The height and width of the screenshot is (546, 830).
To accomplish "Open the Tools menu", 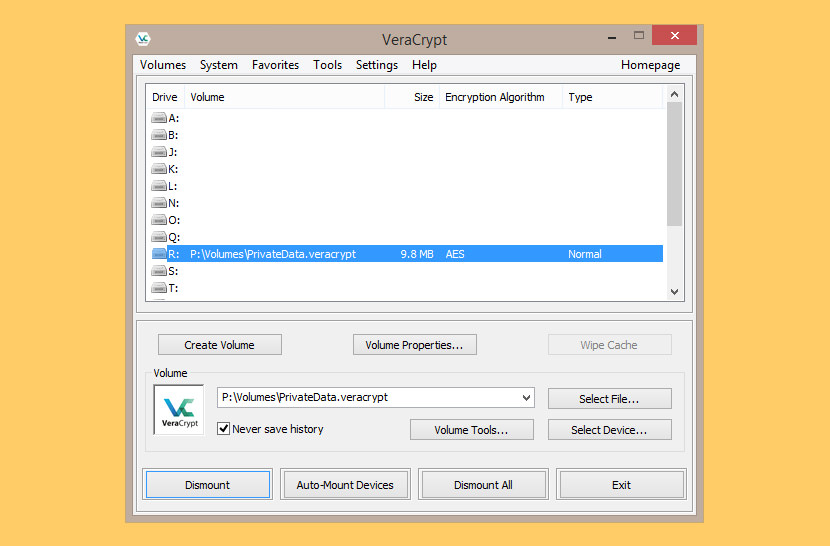I will tap(327, 65).
